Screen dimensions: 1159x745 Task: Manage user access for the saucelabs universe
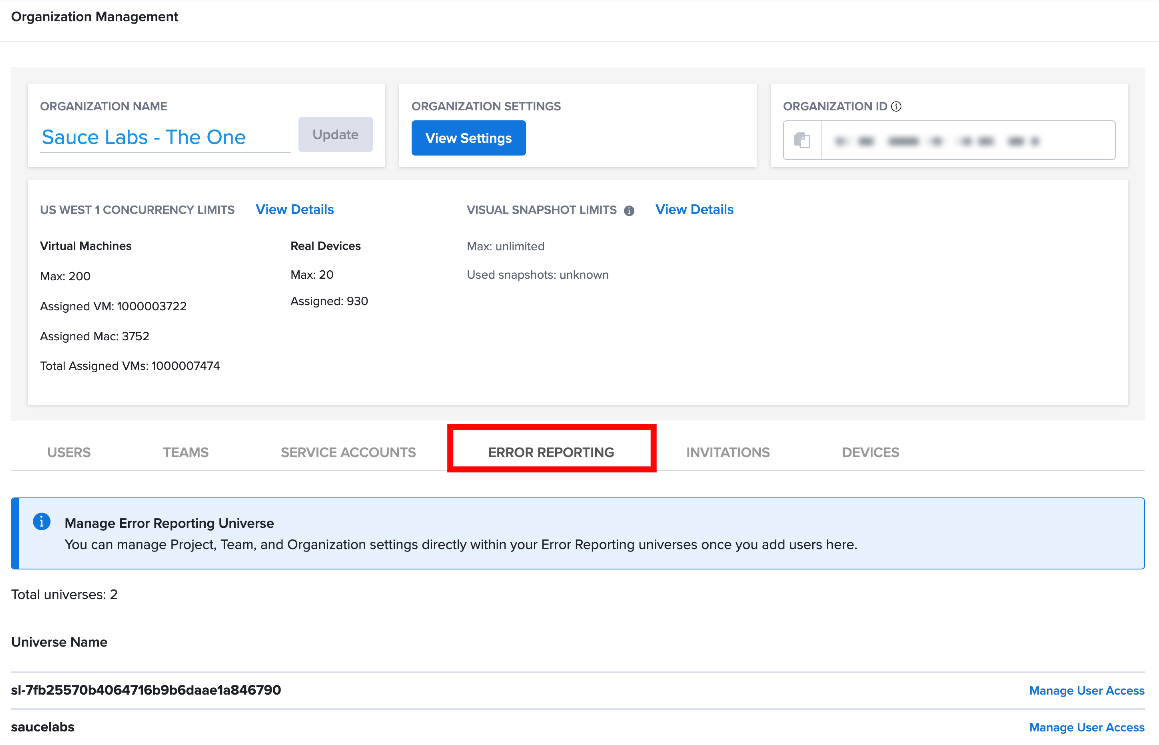pyautogui.click(x=1087, y=727)
